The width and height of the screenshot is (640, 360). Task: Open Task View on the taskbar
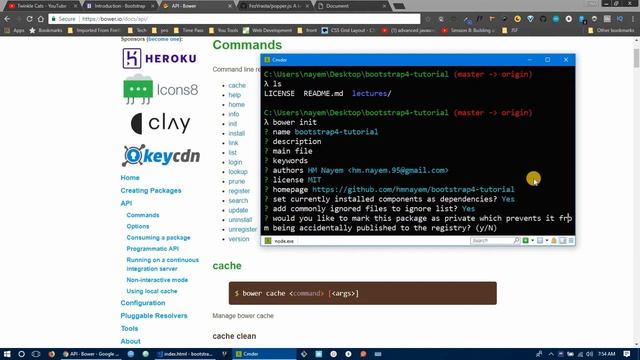click(x=36, y=354)
